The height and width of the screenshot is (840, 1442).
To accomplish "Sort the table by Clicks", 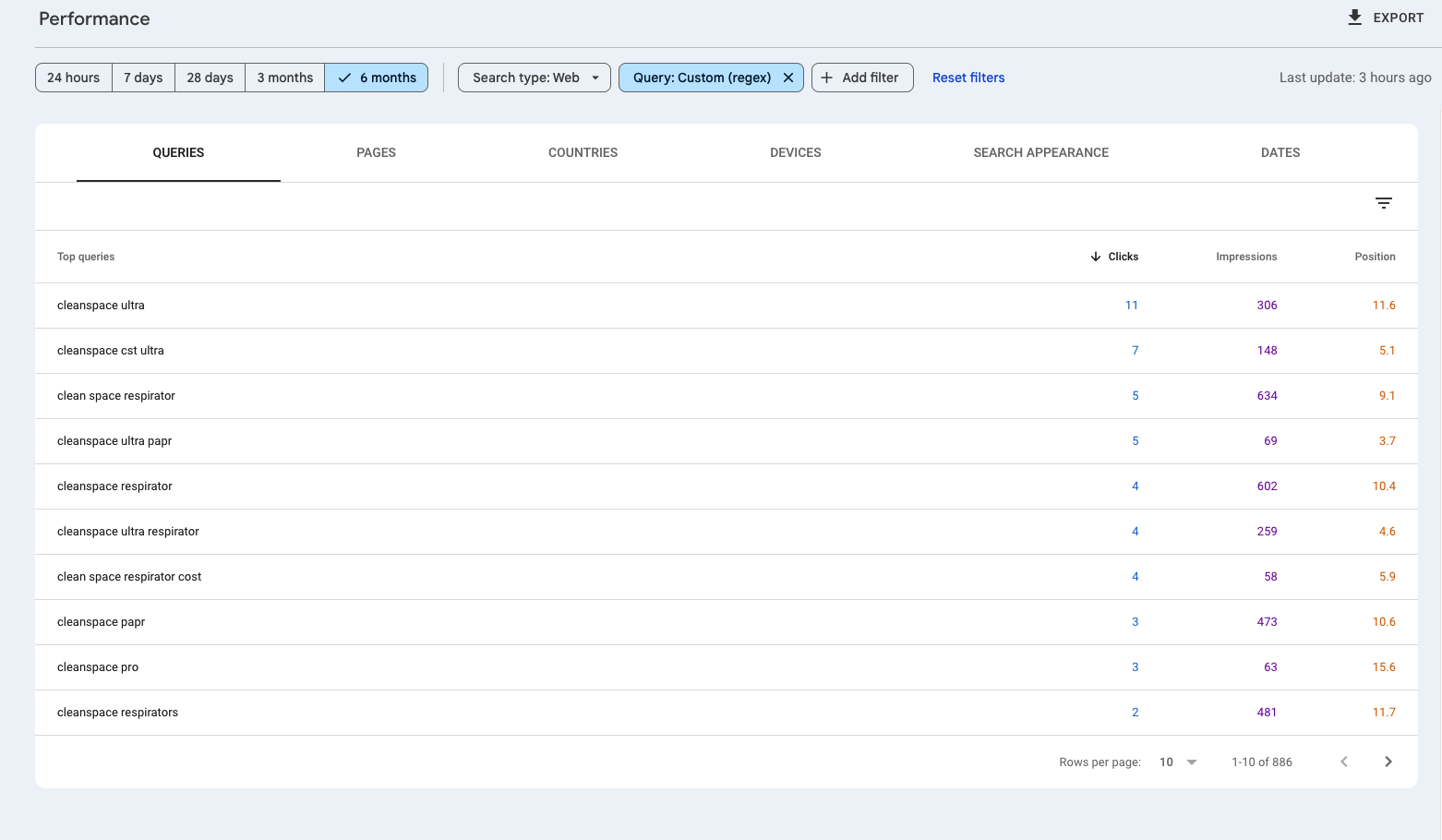I will coord(1114,257).
